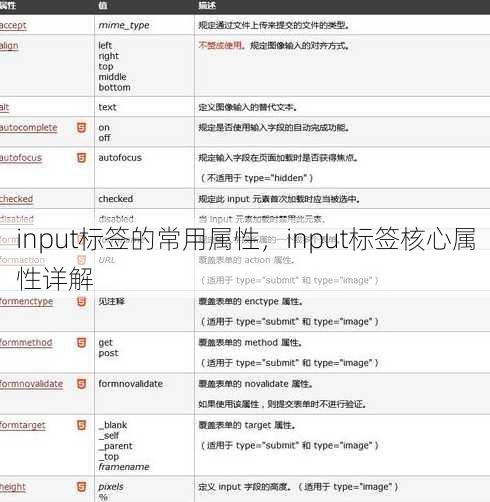Click 'novalidate 属性' description text
Screen dimensions: 490x502
[256, 384]
